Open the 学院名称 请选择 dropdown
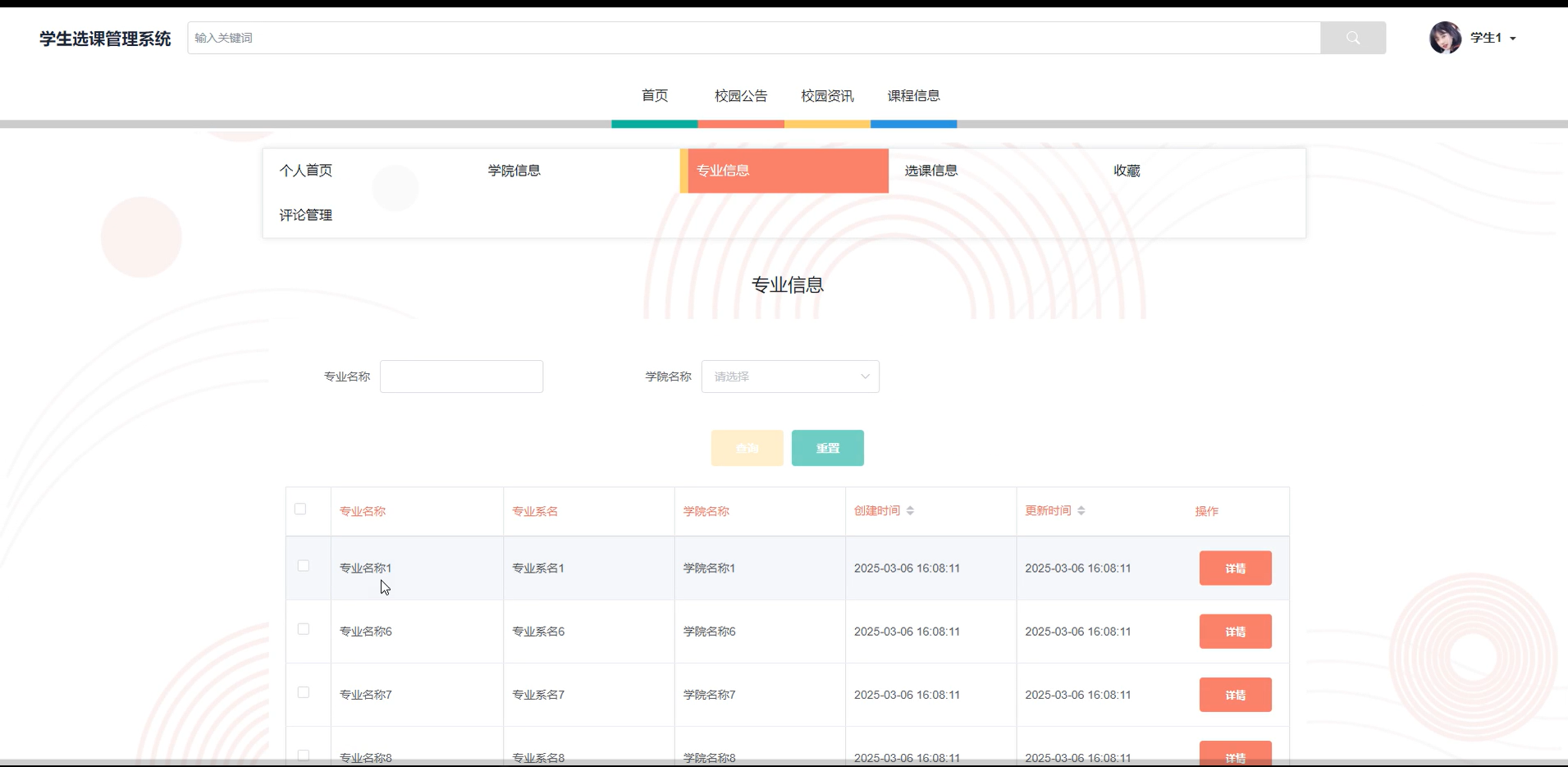 point(790,377)
